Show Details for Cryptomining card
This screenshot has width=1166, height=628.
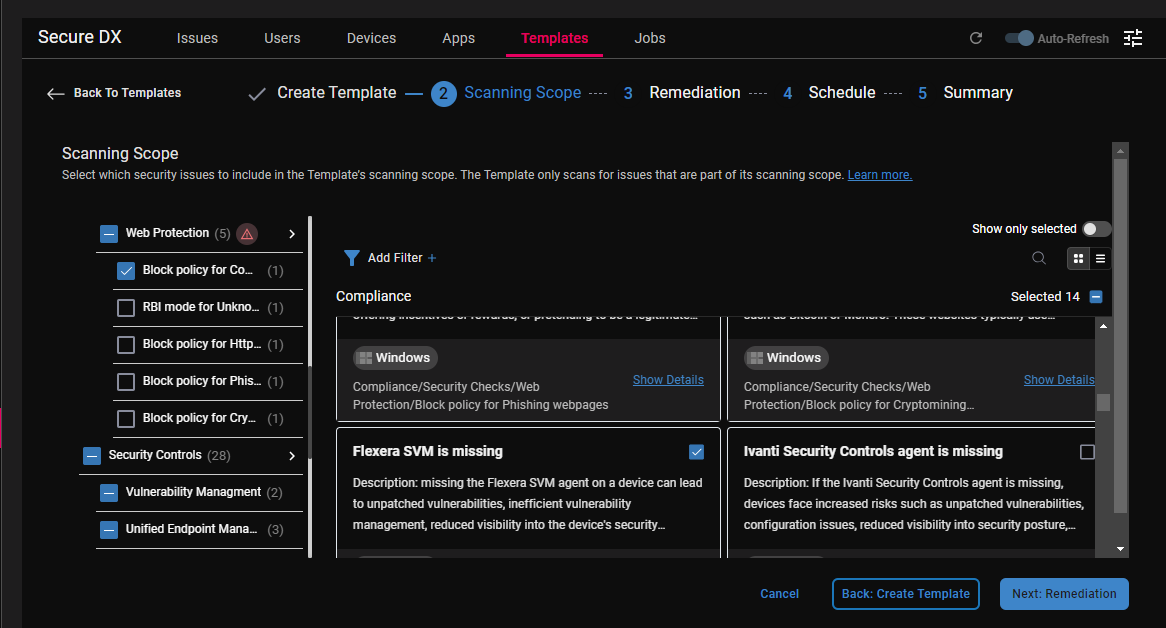coord(1059,380)
